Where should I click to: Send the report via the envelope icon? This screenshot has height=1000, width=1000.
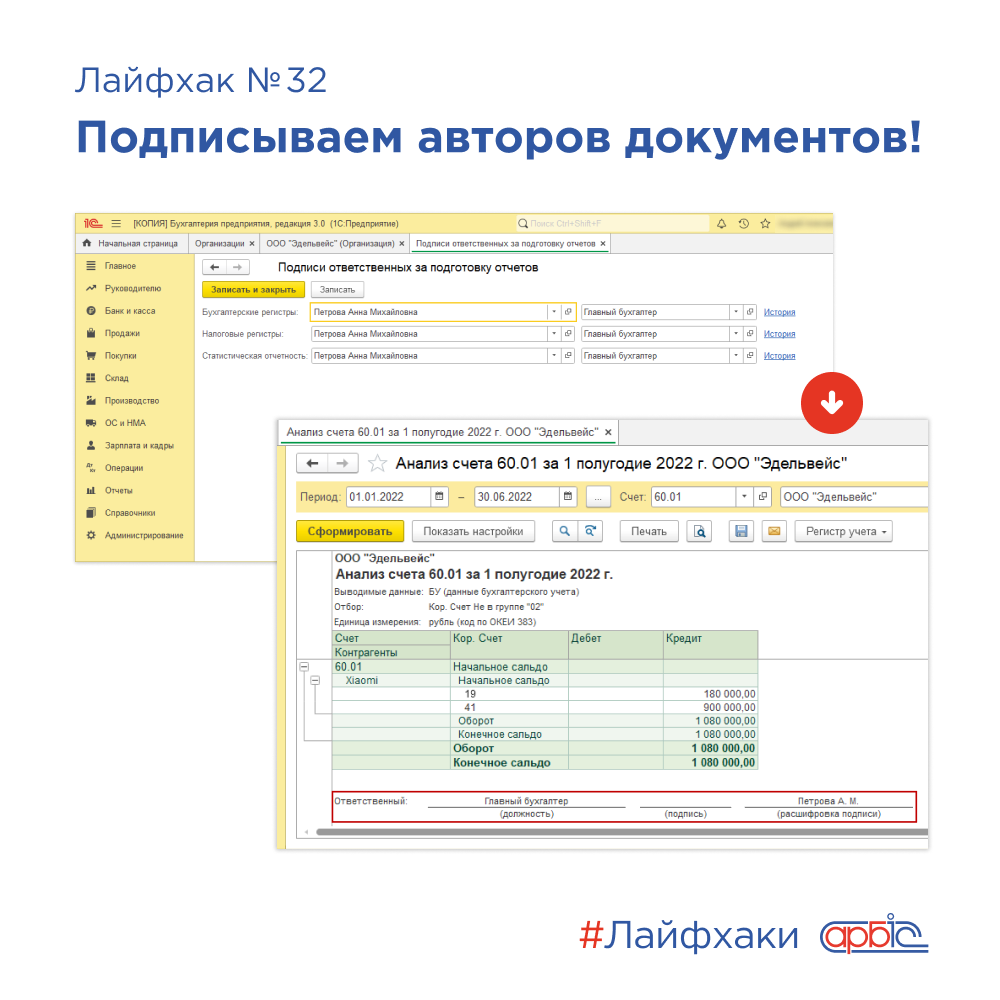(x=773, y=531)
